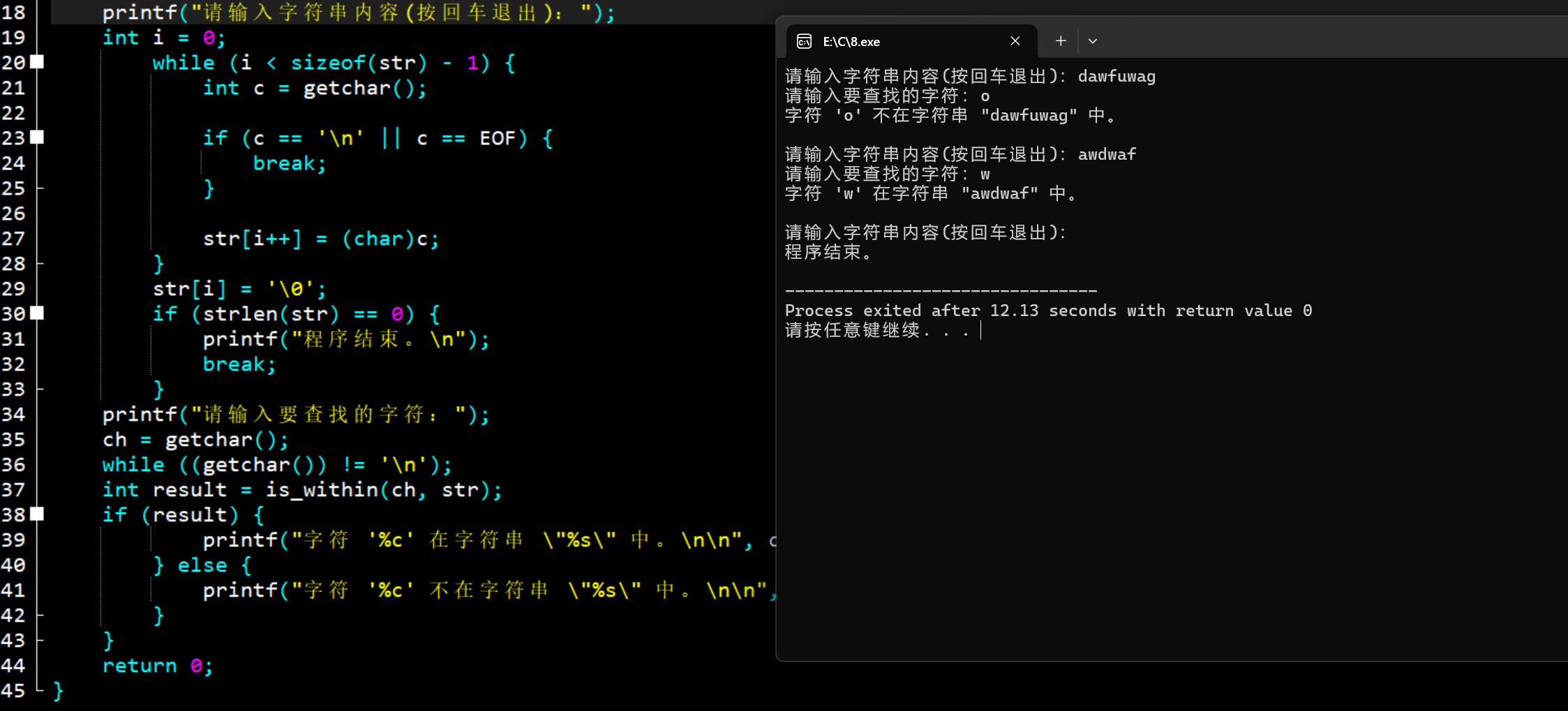Image resolution: width=1568 pixels, height=711 pixels.
Task: Click the terminal input "dawfuwag"
Action: pyautogui.click(x=1117, y=76)
